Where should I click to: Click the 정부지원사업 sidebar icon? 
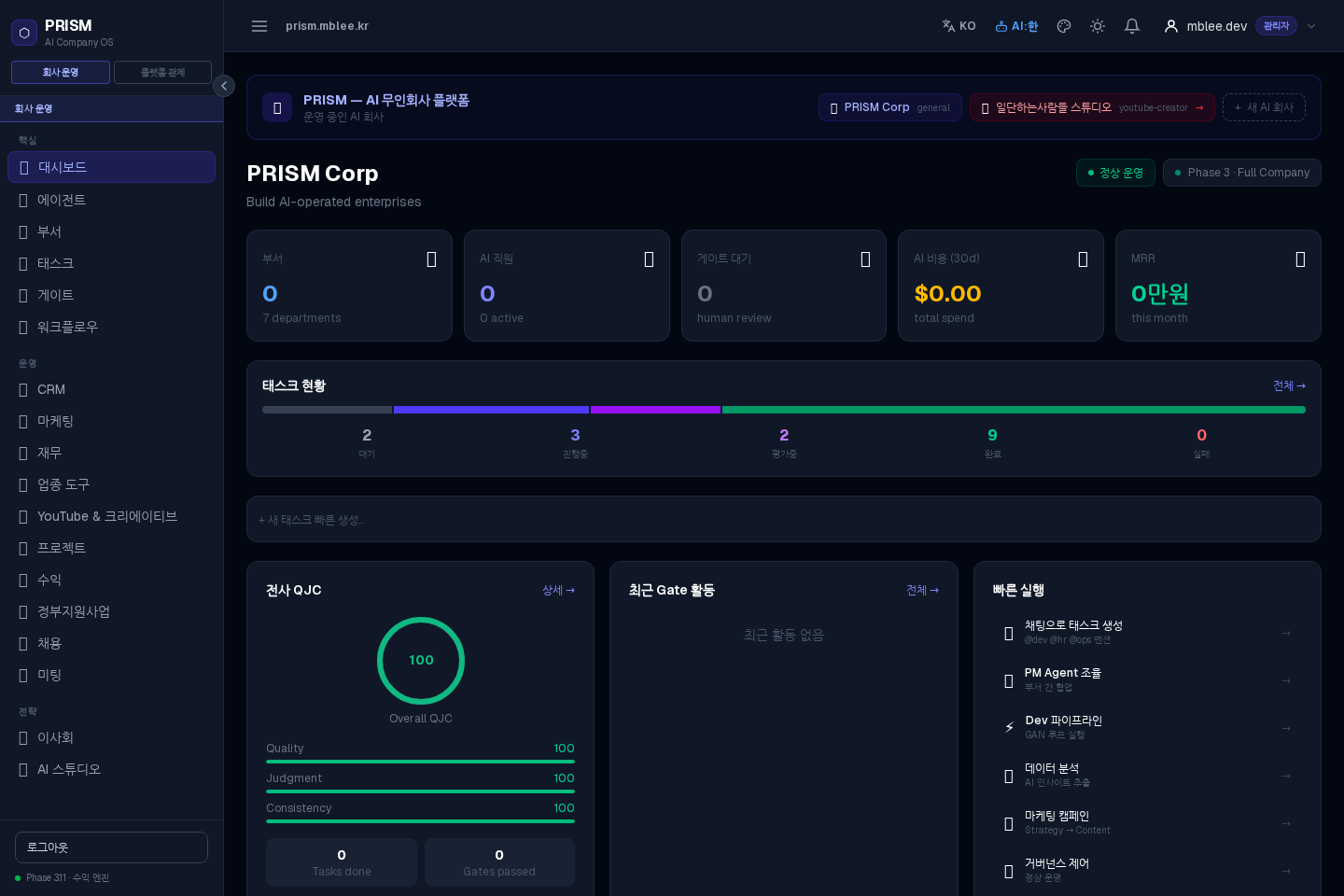23,611
